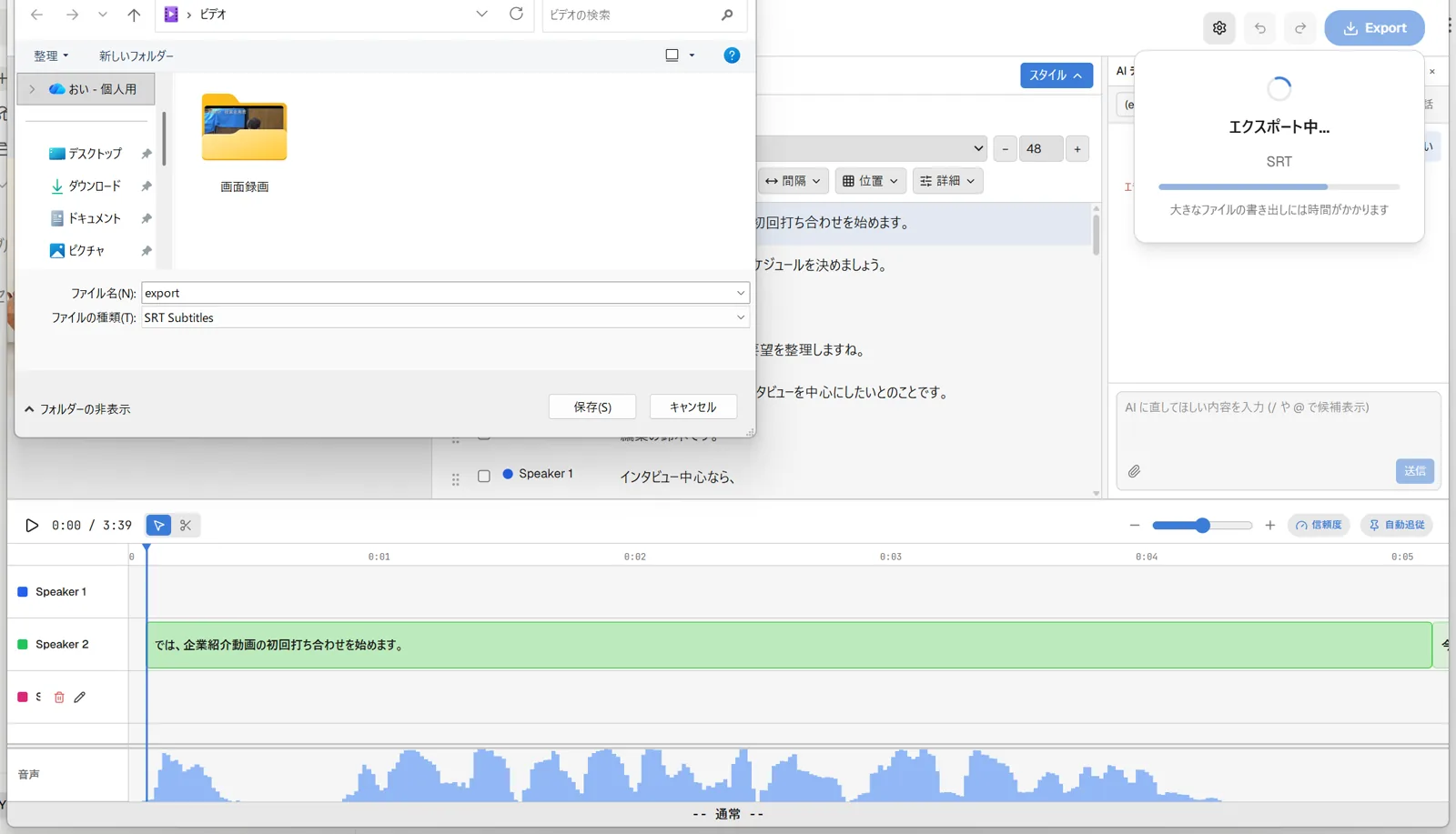Zoom out the timeline with minus

1134,525
